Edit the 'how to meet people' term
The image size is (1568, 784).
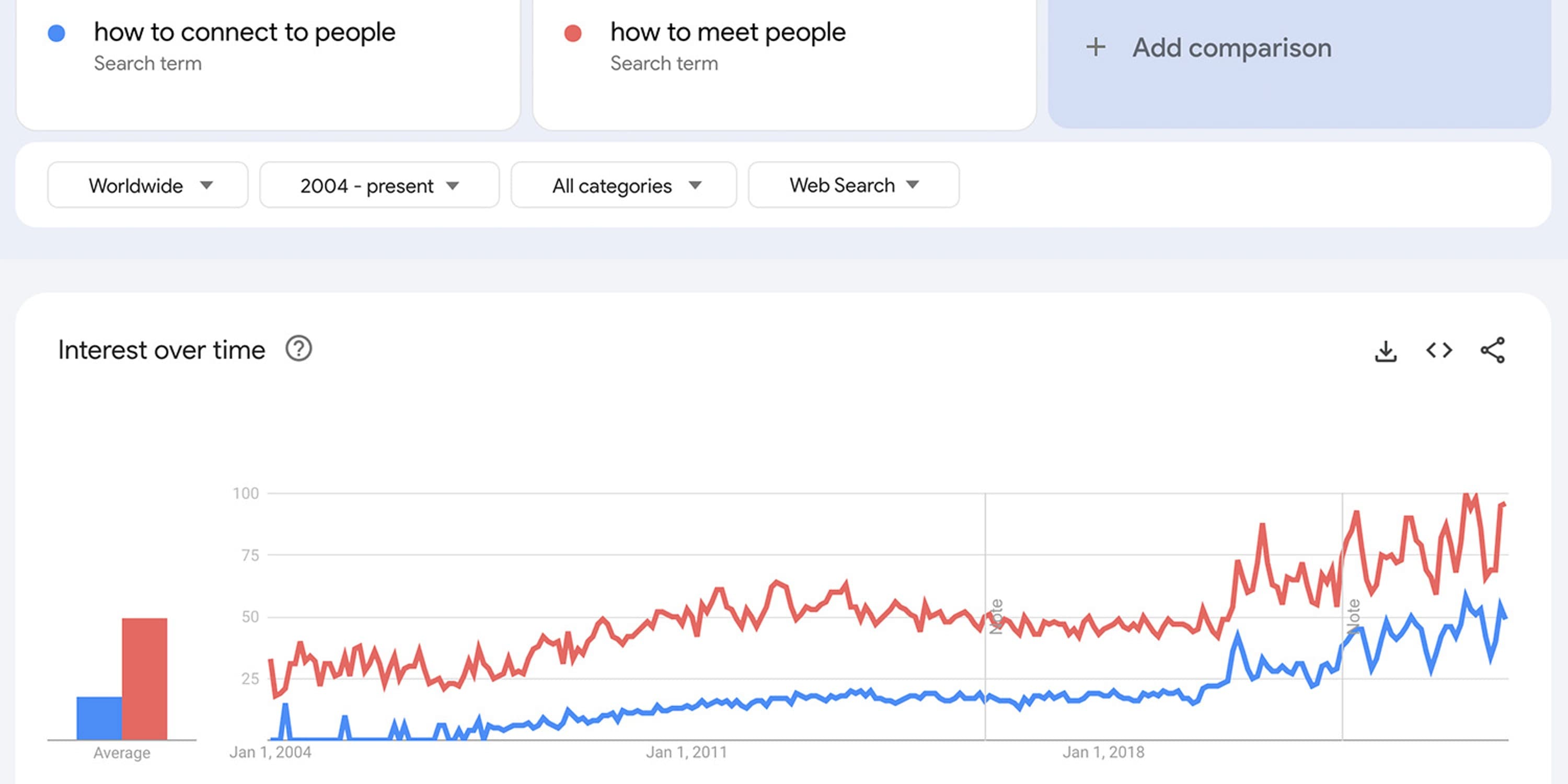pyautogui.click(x=728, y=32)
